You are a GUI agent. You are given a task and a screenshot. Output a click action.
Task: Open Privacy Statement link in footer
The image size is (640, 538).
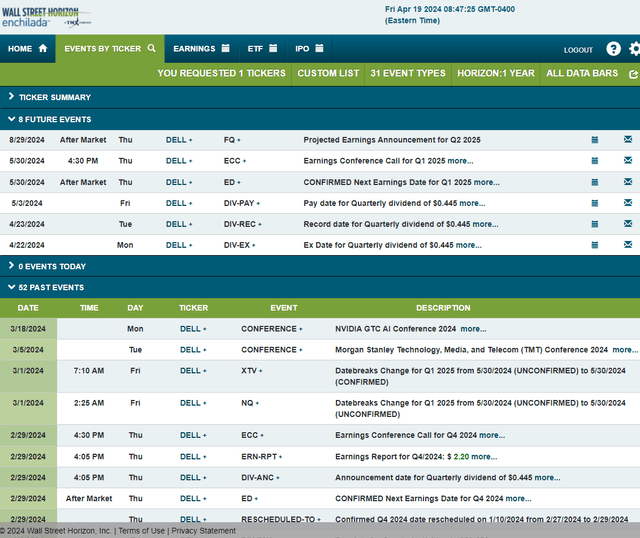203,531
